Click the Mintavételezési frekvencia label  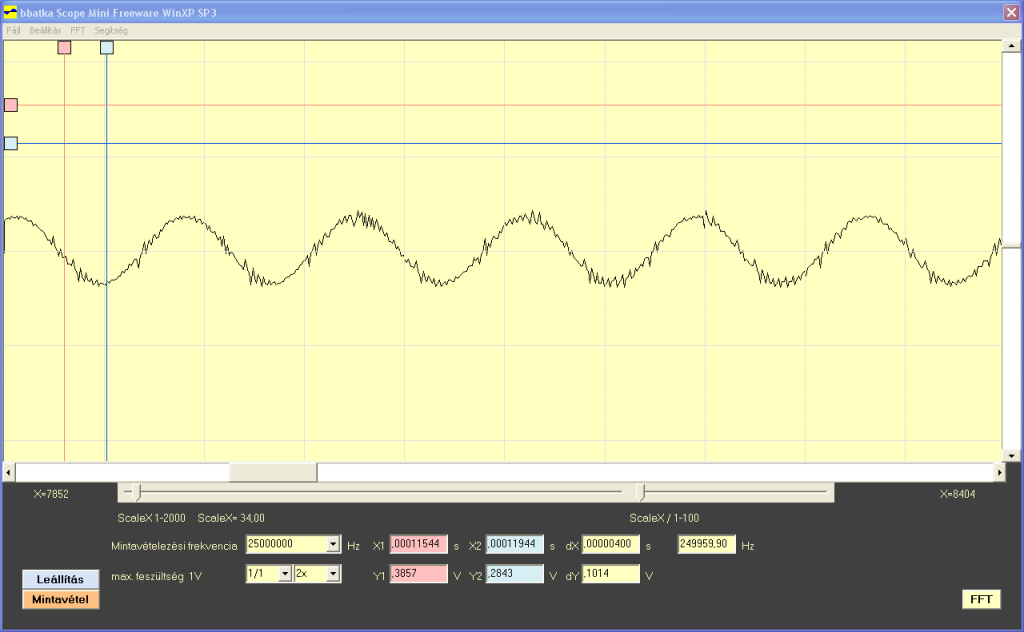point(174,546)
